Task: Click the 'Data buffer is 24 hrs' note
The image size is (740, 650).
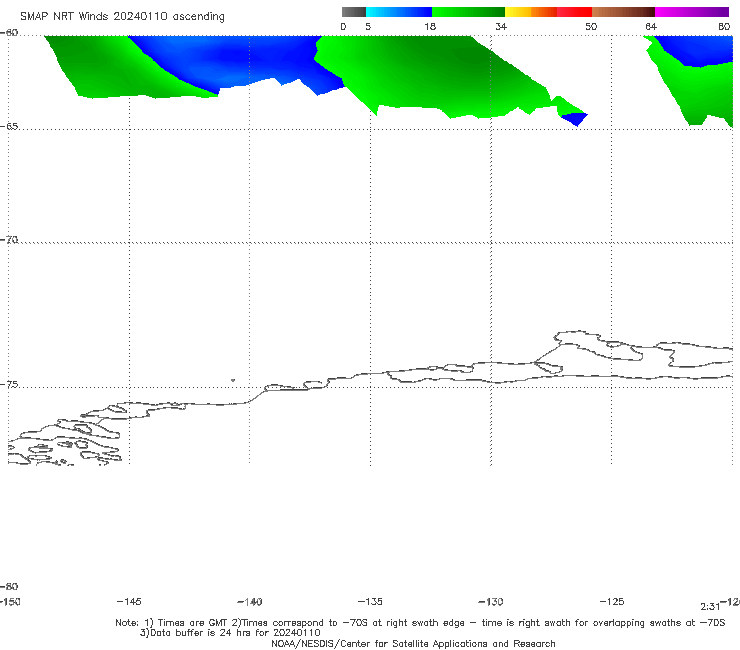Action: pos(230,633)
